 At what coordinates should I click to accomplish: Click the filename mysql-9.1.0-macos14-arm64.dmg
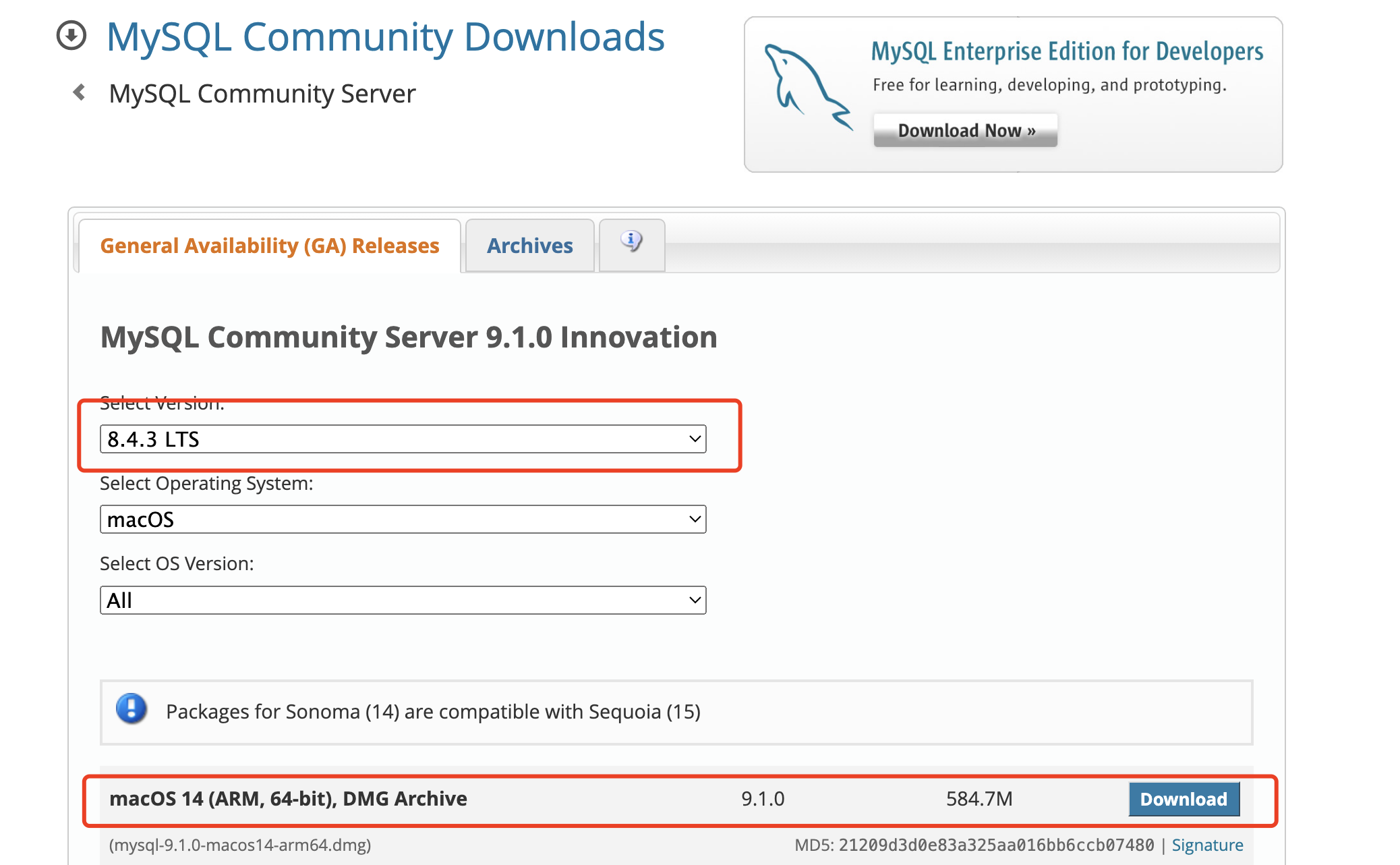coord(240,845)
